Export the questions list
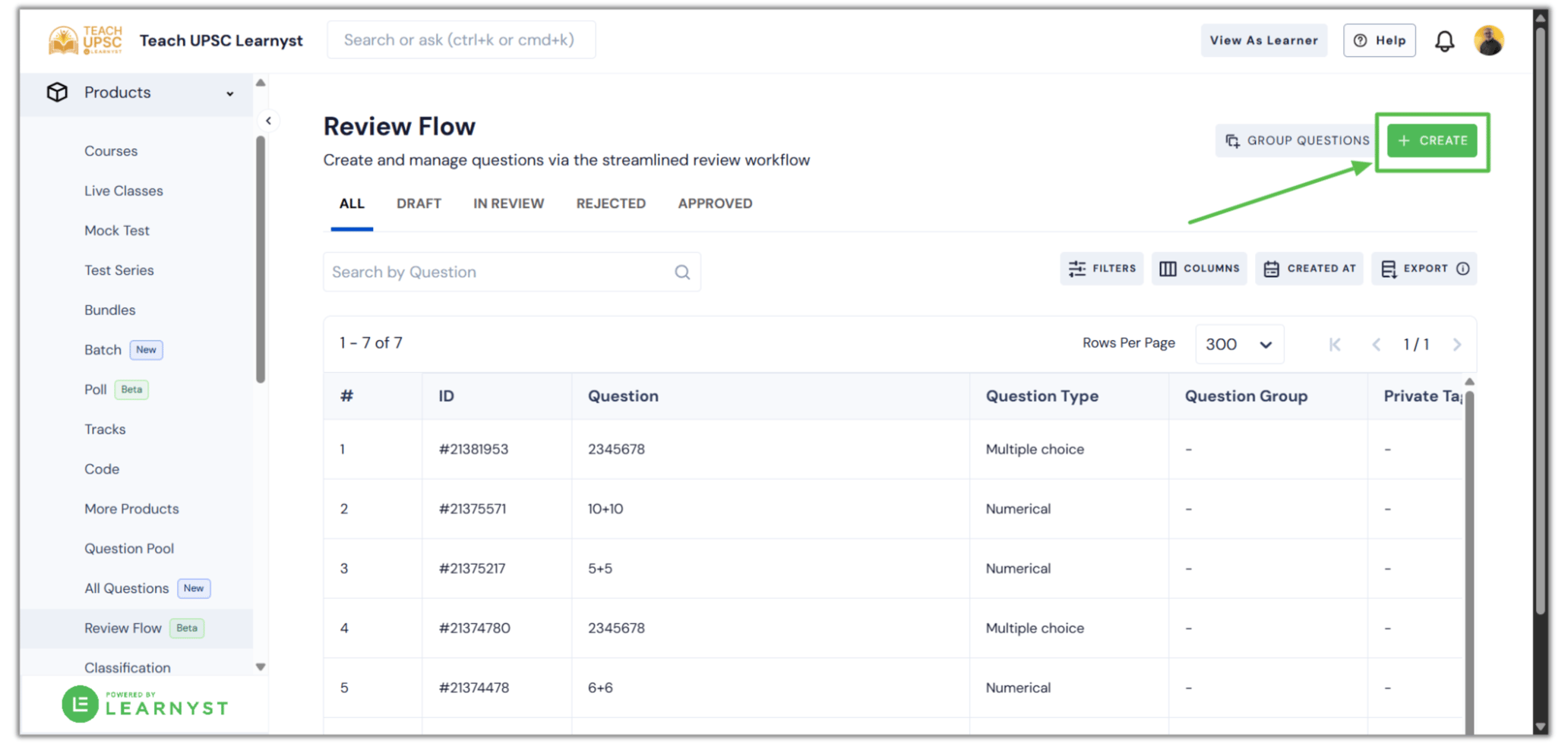The height and width of the screenshot is (744, 1568). (1424, 269)
